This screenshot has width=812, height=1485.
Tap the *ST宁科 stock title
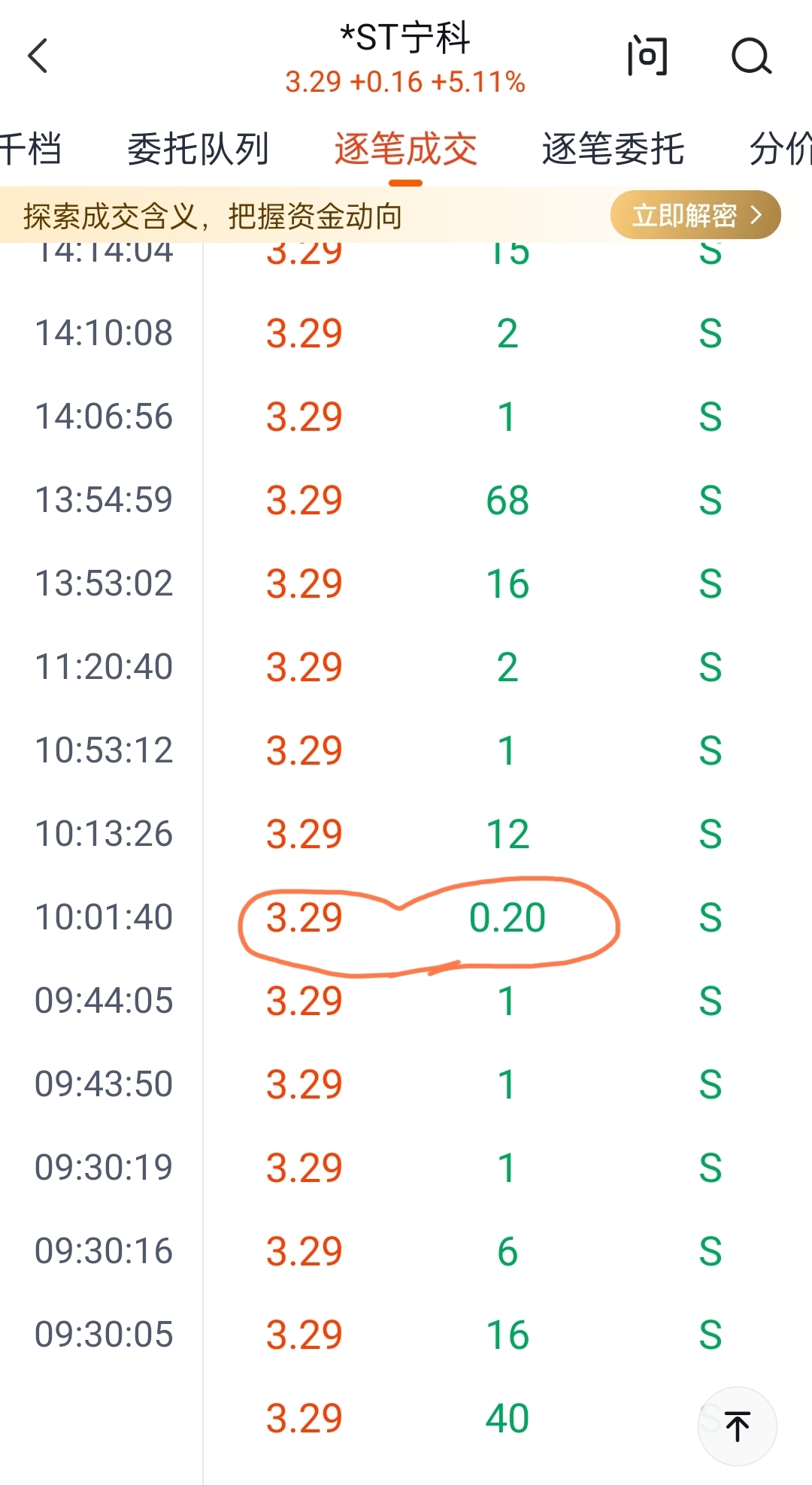click(x=405, y=38)
